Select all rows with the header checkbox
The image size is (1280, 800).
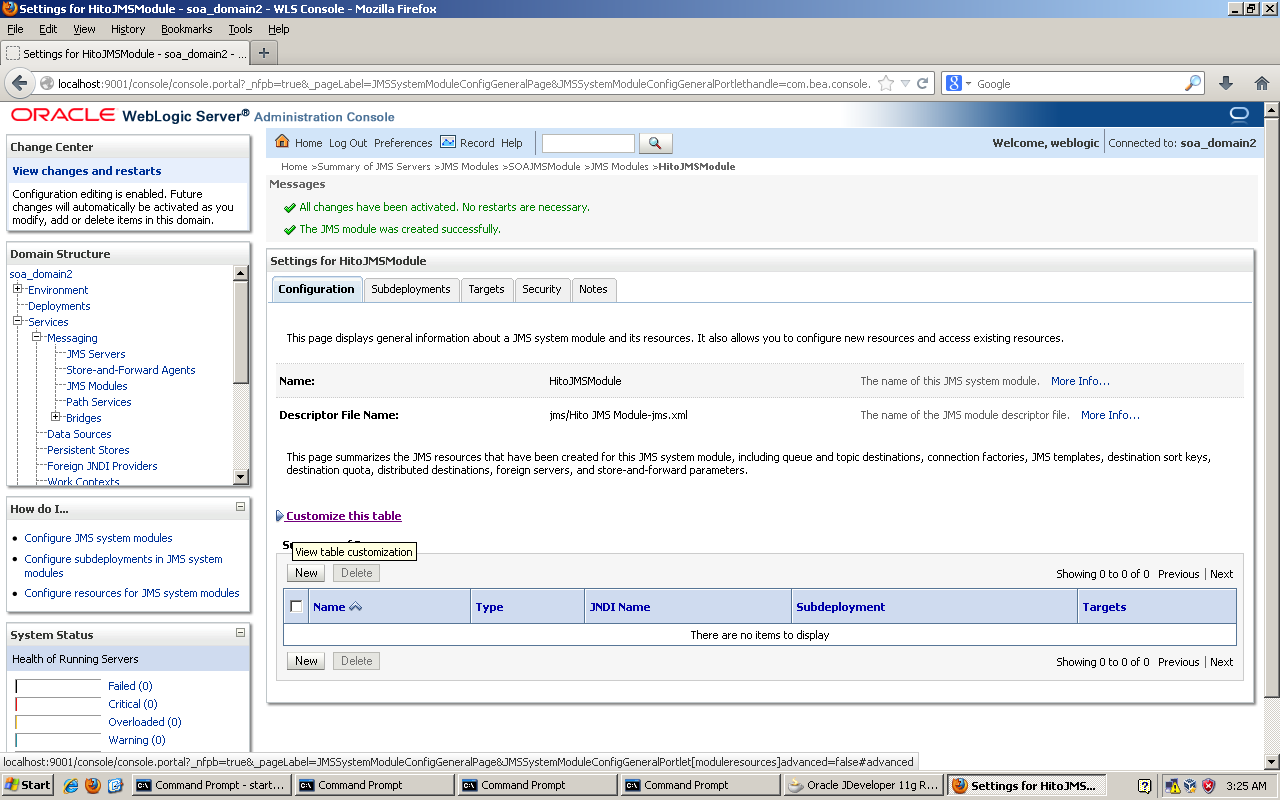click(296, 605)
